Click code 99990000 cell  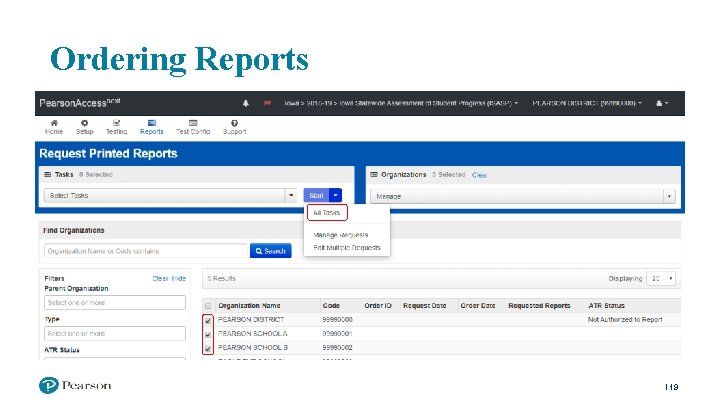(337, 320)
